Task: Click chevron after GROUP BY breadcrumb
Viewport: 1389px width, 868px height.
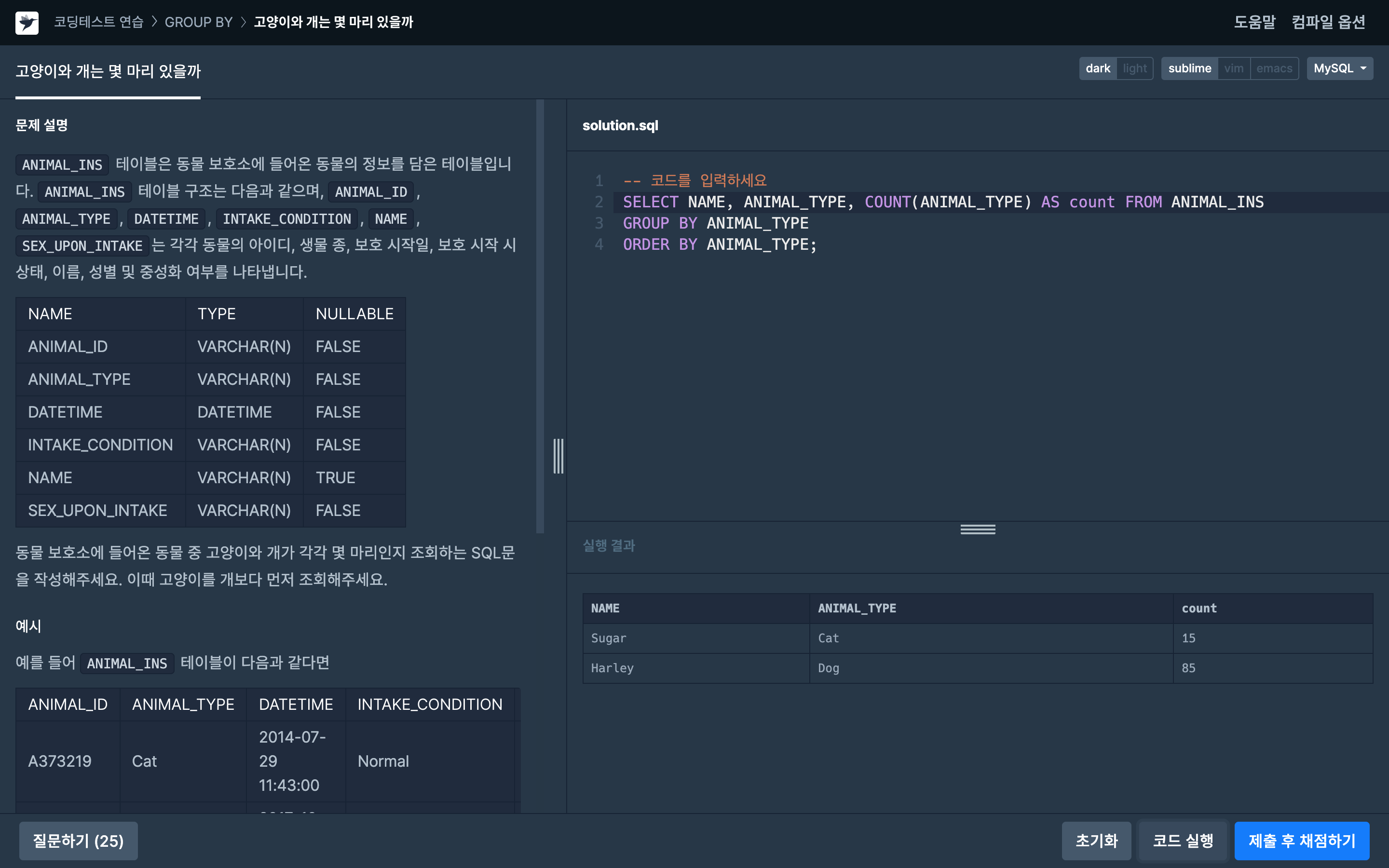Action: pos(244,22)
